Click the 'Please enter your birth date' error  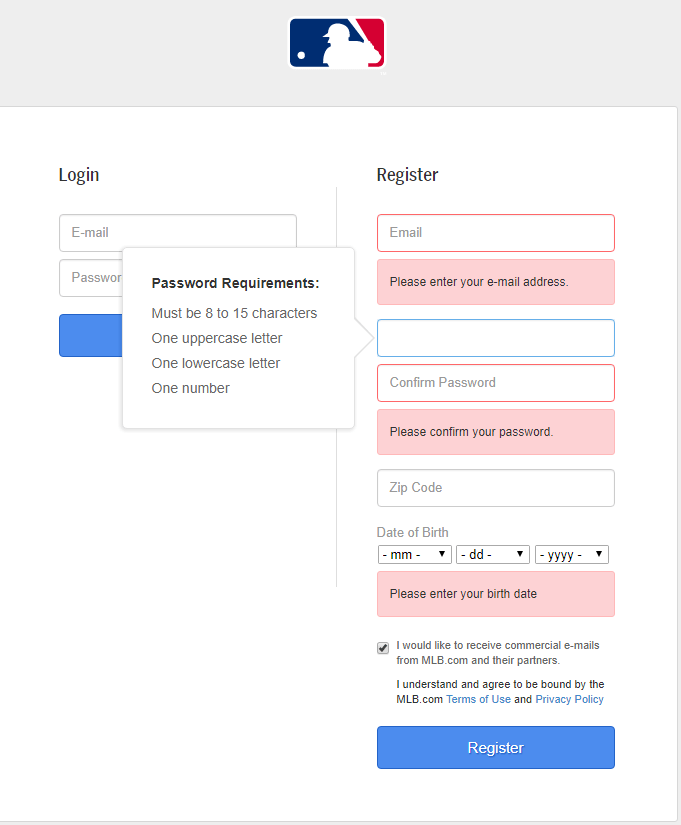coord(463,594)
